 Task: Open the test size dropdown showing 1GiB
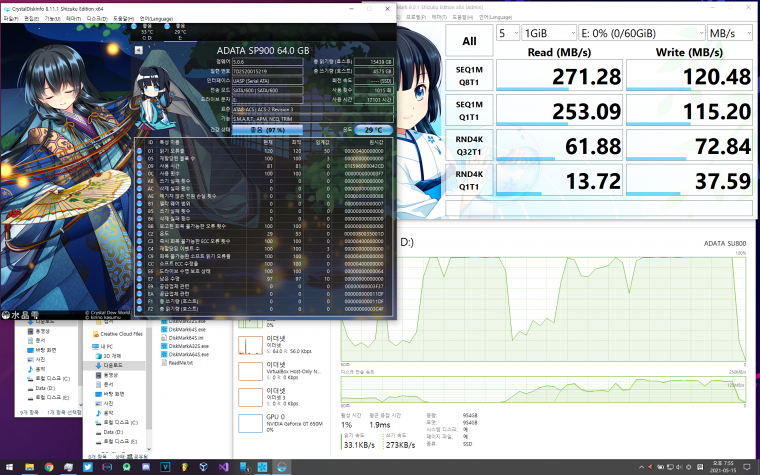[549, 33]
